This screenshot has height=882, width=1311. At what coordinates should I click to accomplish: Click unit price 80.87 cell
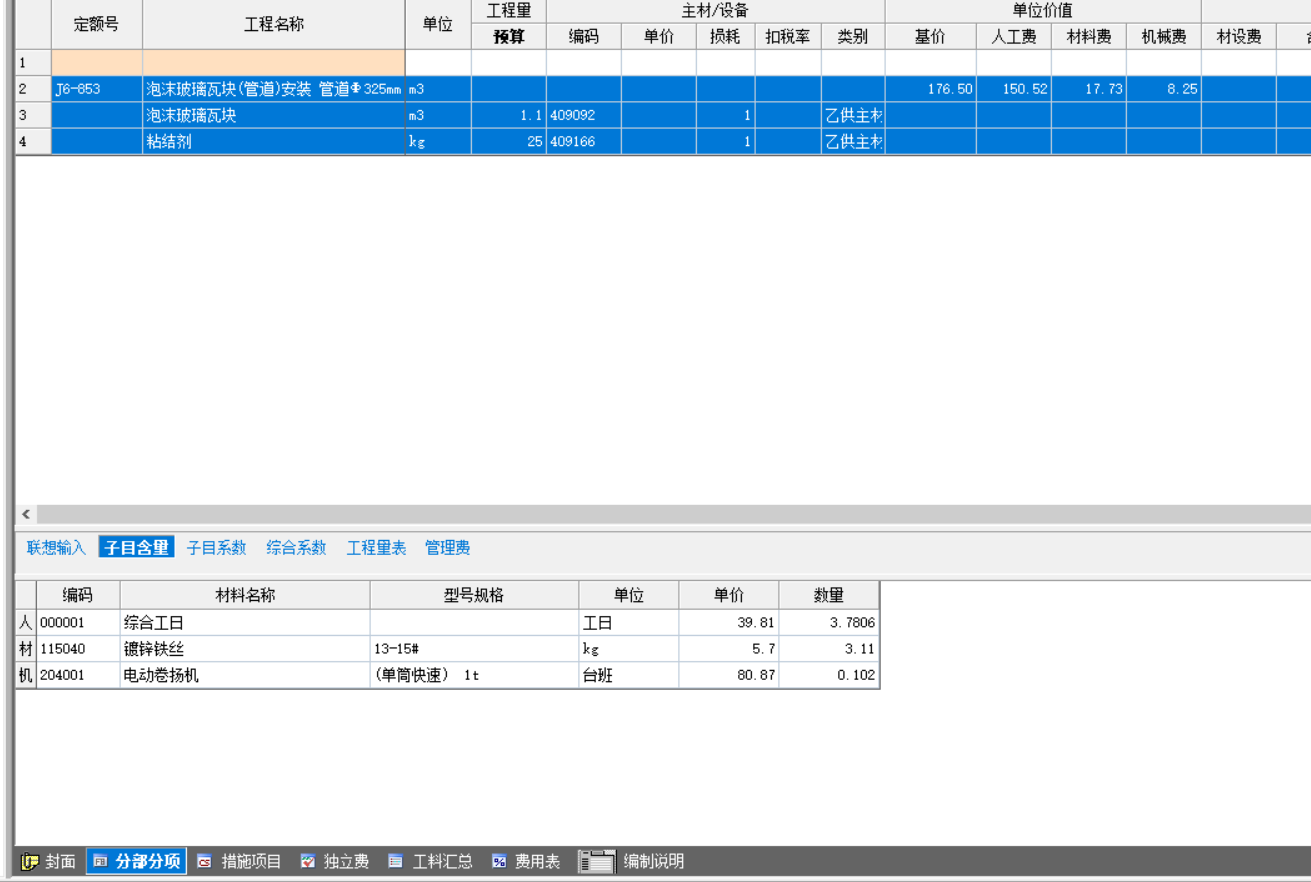pos(729,675)
